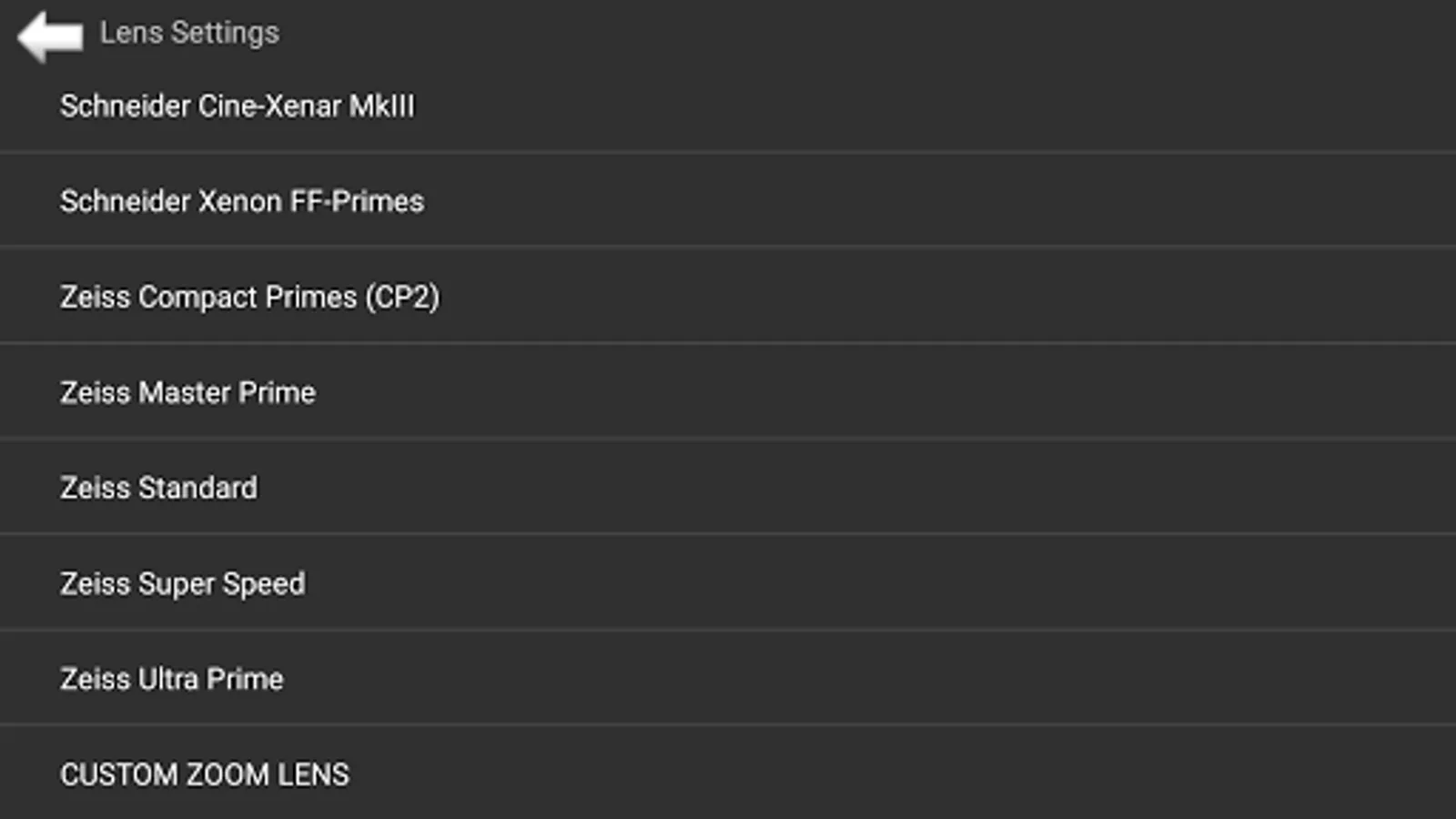Viewport: 1456px width, 819px height.
Task: Click the Super Speed lens row
Action: click(728, 584)
